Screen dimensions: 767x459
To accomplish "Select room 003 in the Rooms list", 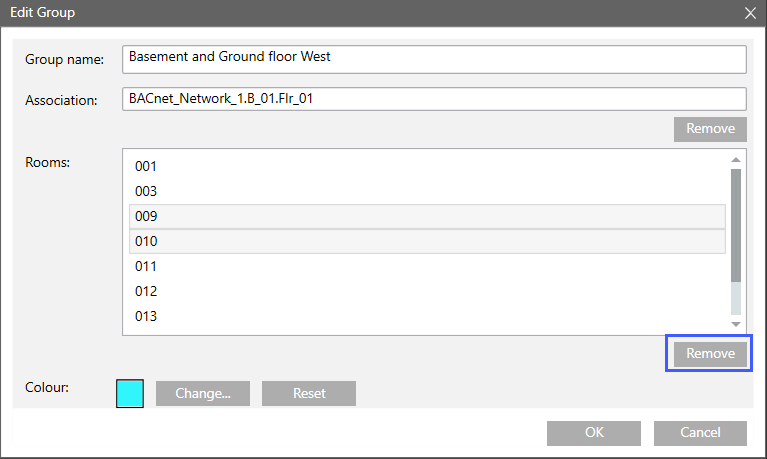I will point(146,192).
